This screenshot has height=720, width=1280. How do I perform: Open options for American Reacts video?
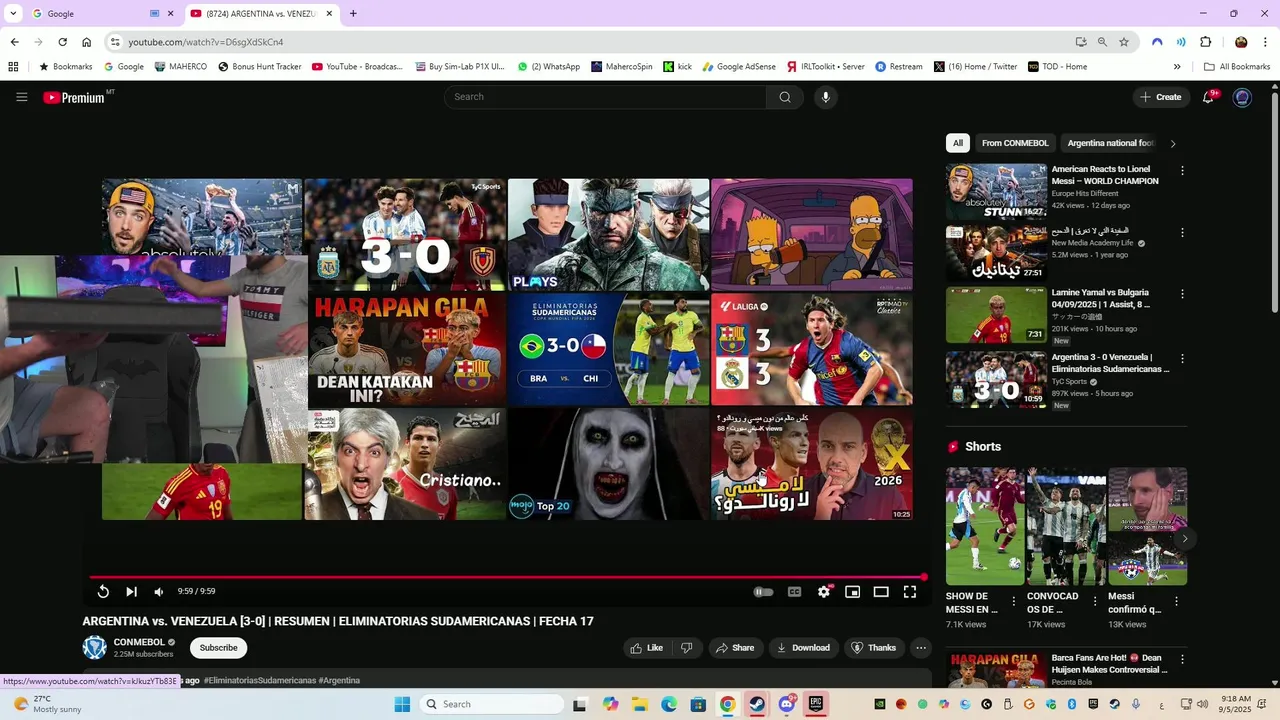[1182, 171]
